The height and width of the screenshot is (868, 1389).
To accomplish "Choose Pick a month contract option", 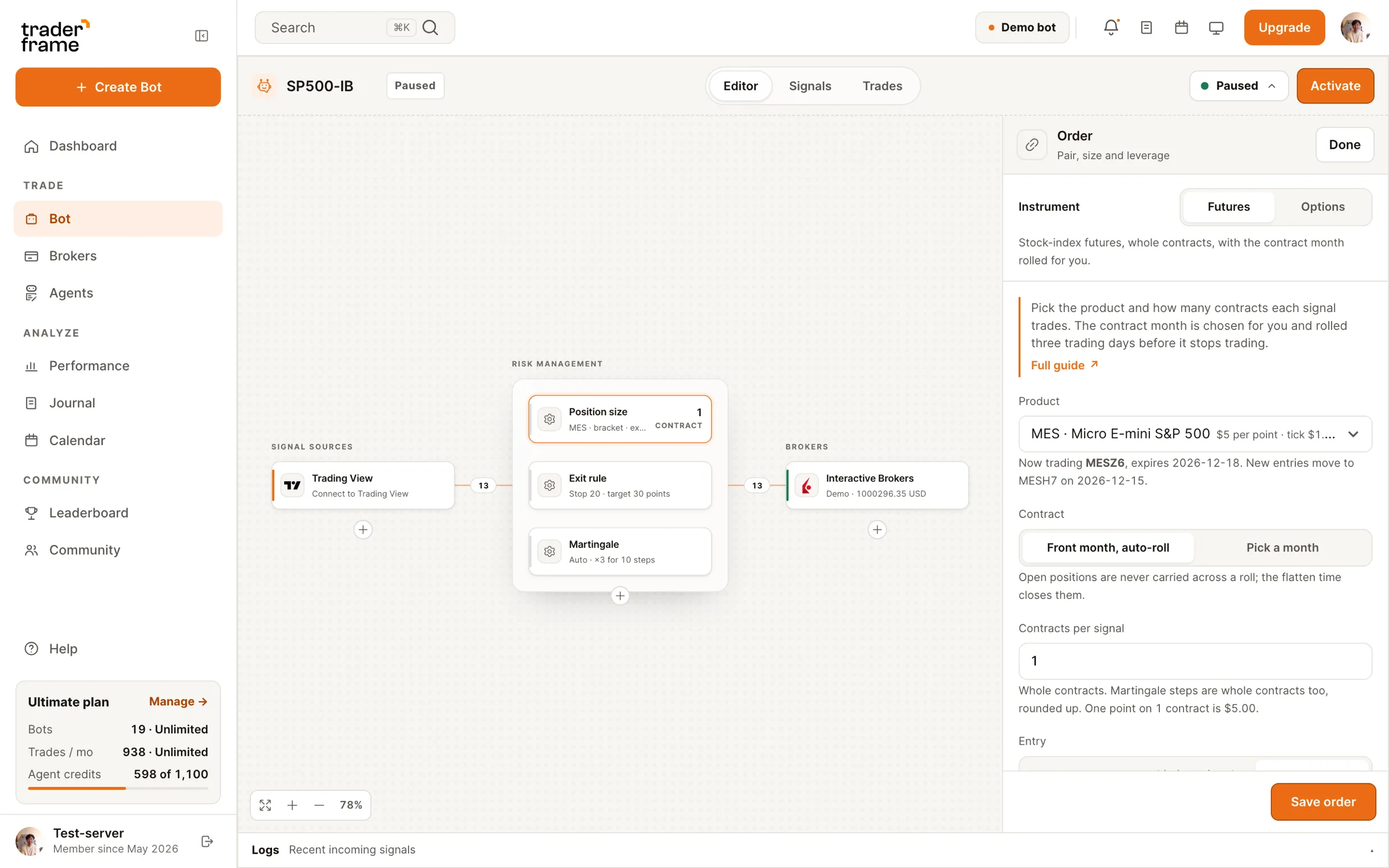I will tap(1283, 547).
